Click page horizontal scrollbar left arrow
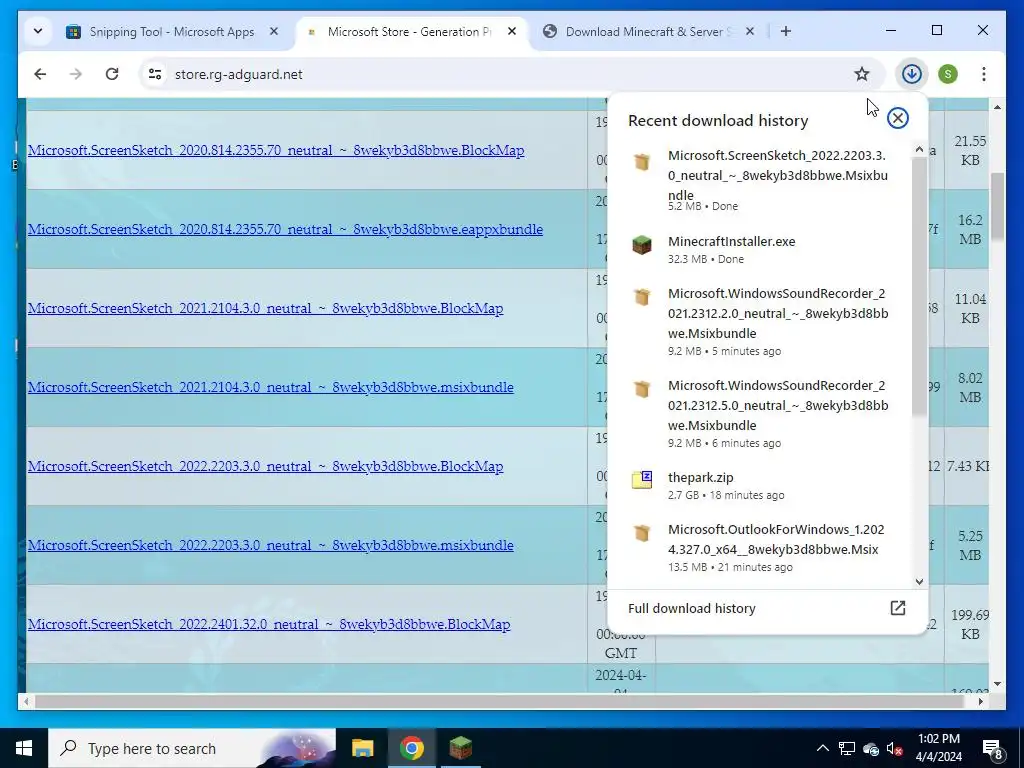 (x=26, y=701)
